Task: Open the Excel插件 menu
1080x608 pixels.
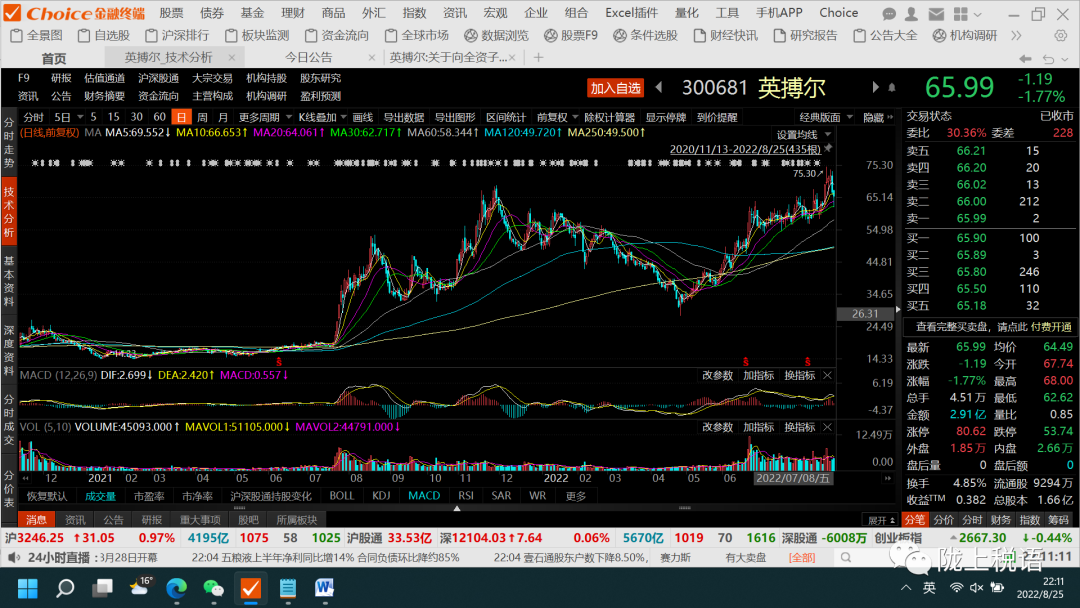Action: [x=632, y=13]
